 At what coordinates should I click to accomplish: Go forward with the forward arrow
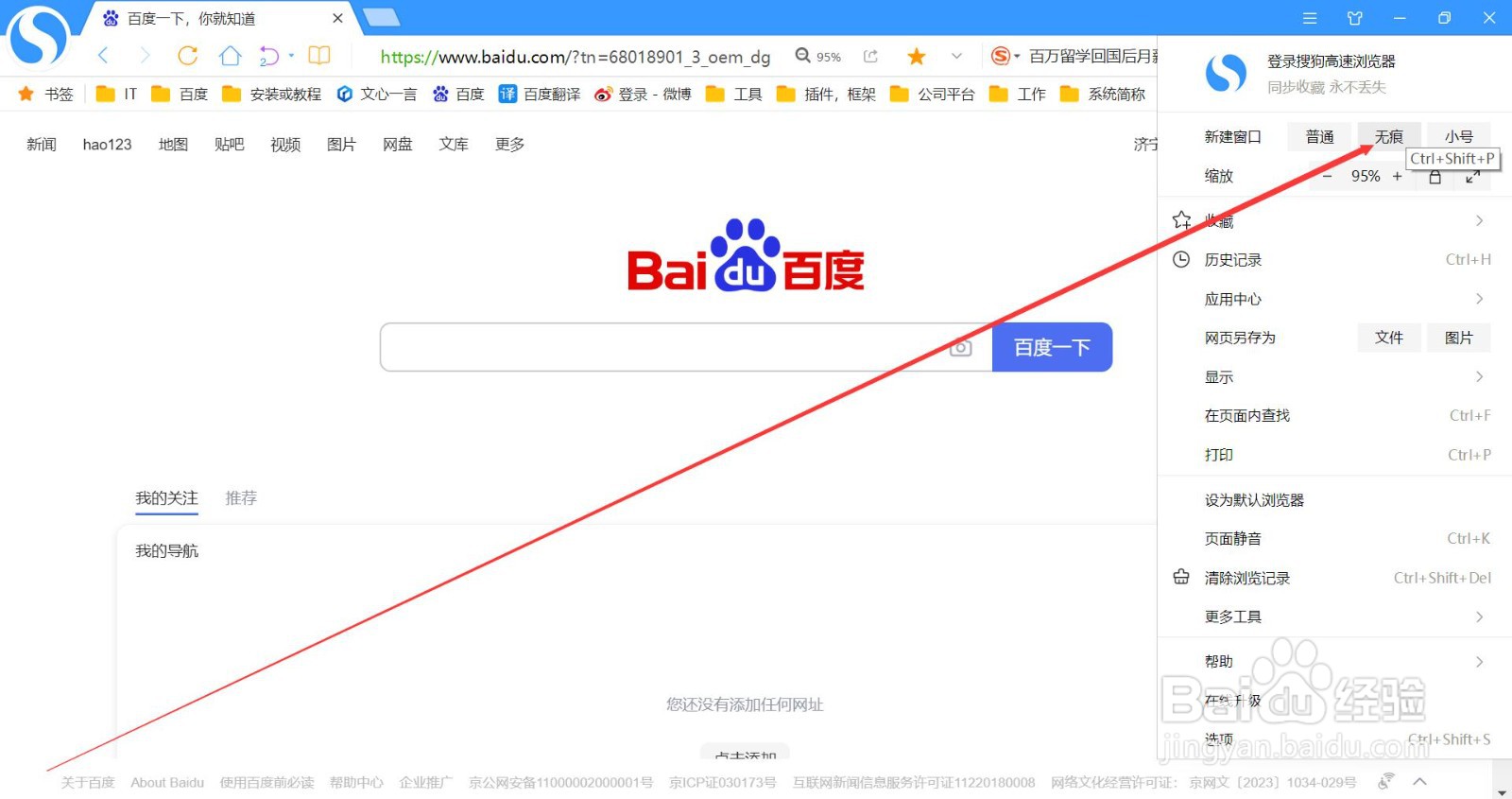(x=145, y=56)
